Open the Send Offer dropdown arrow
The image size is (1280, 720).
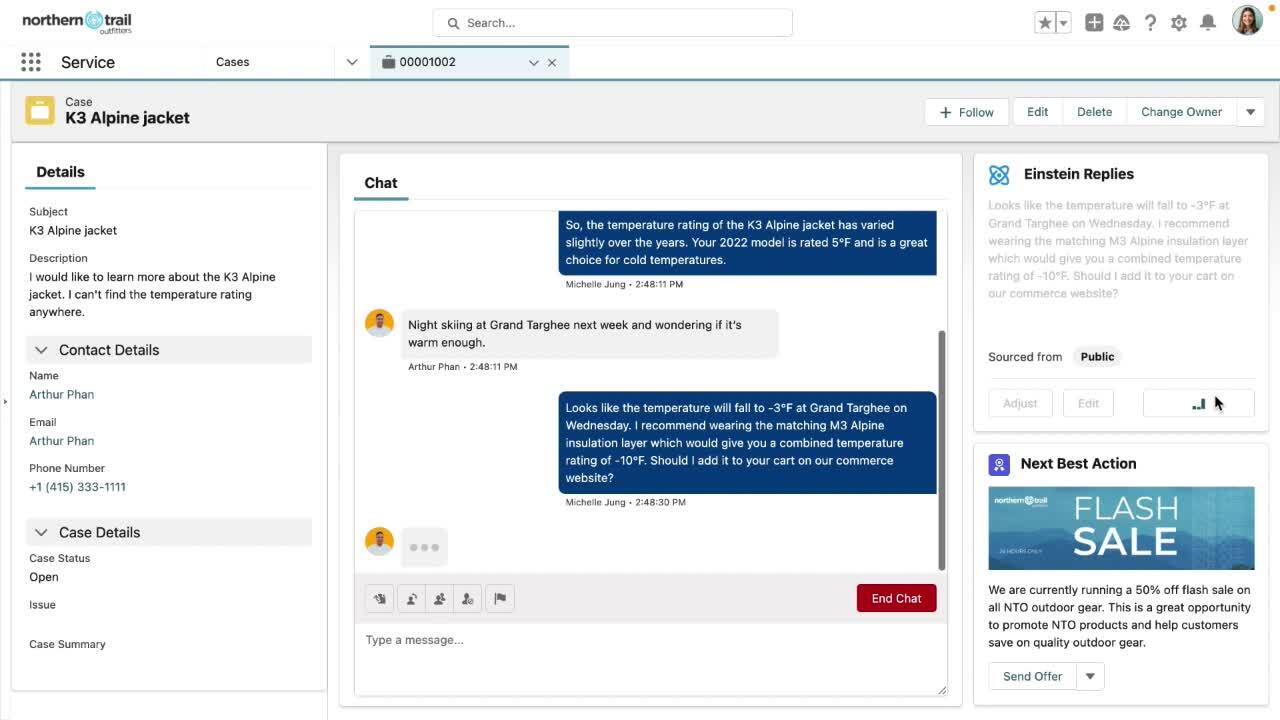[x=1090, y=677]
